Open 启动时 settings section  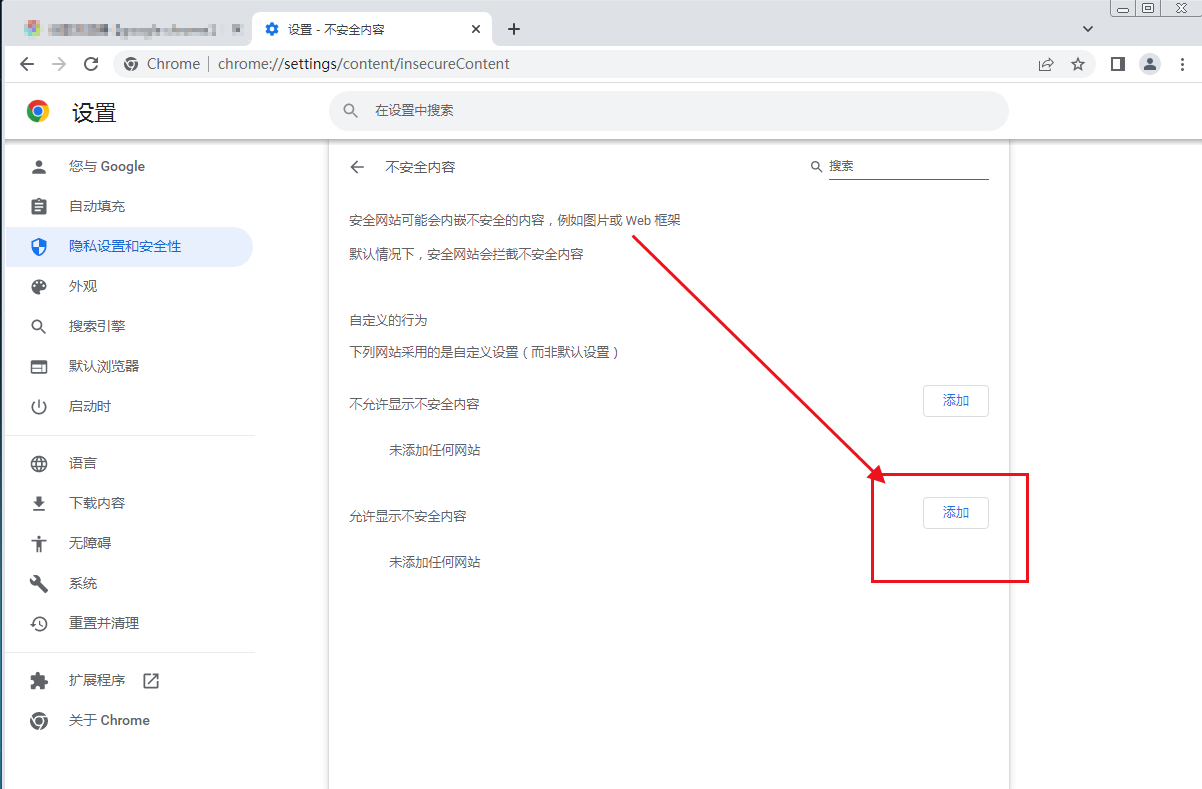pos(129,406)
